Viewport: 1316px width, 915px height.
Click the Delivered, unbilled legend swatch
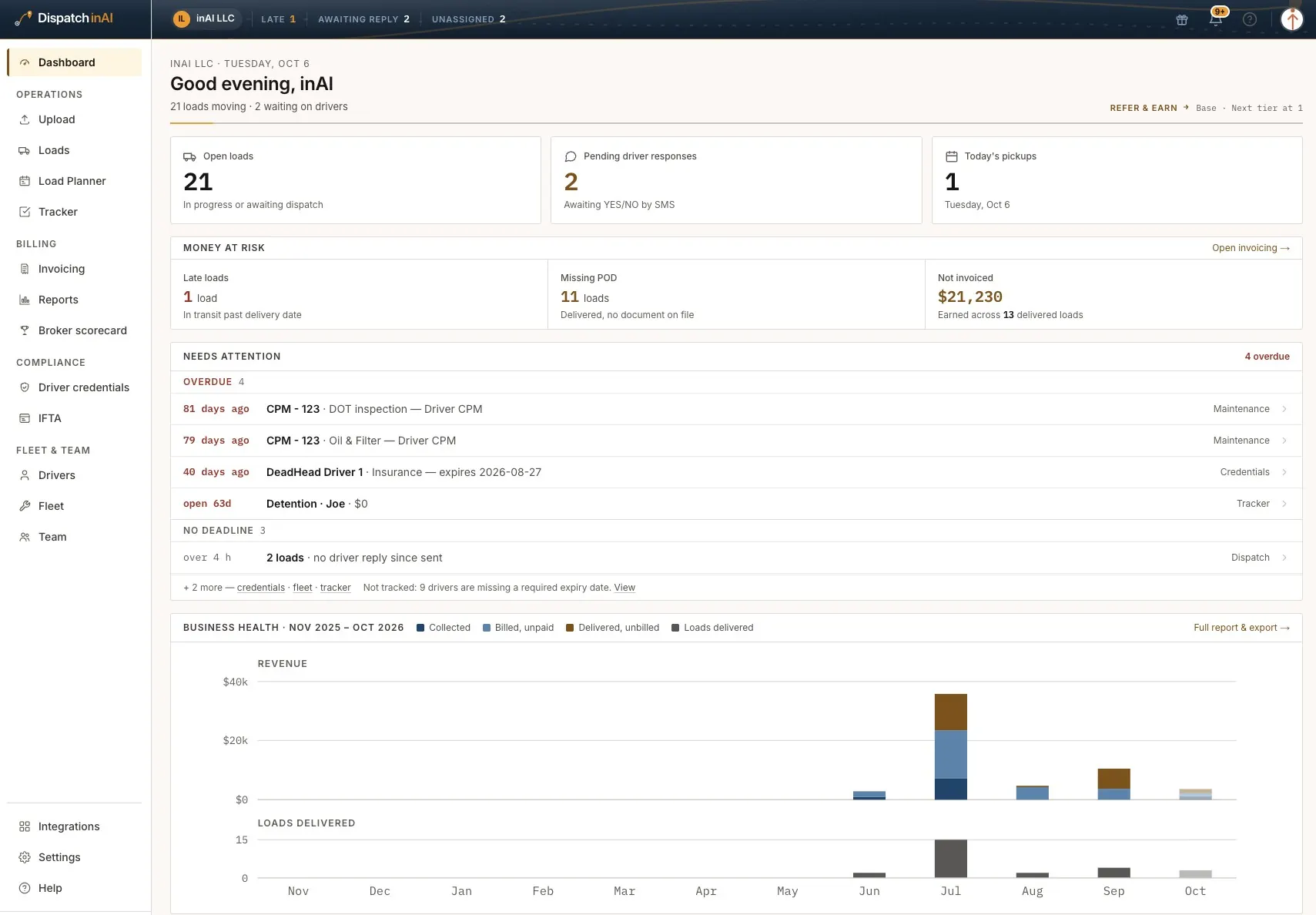pos(570,628)
